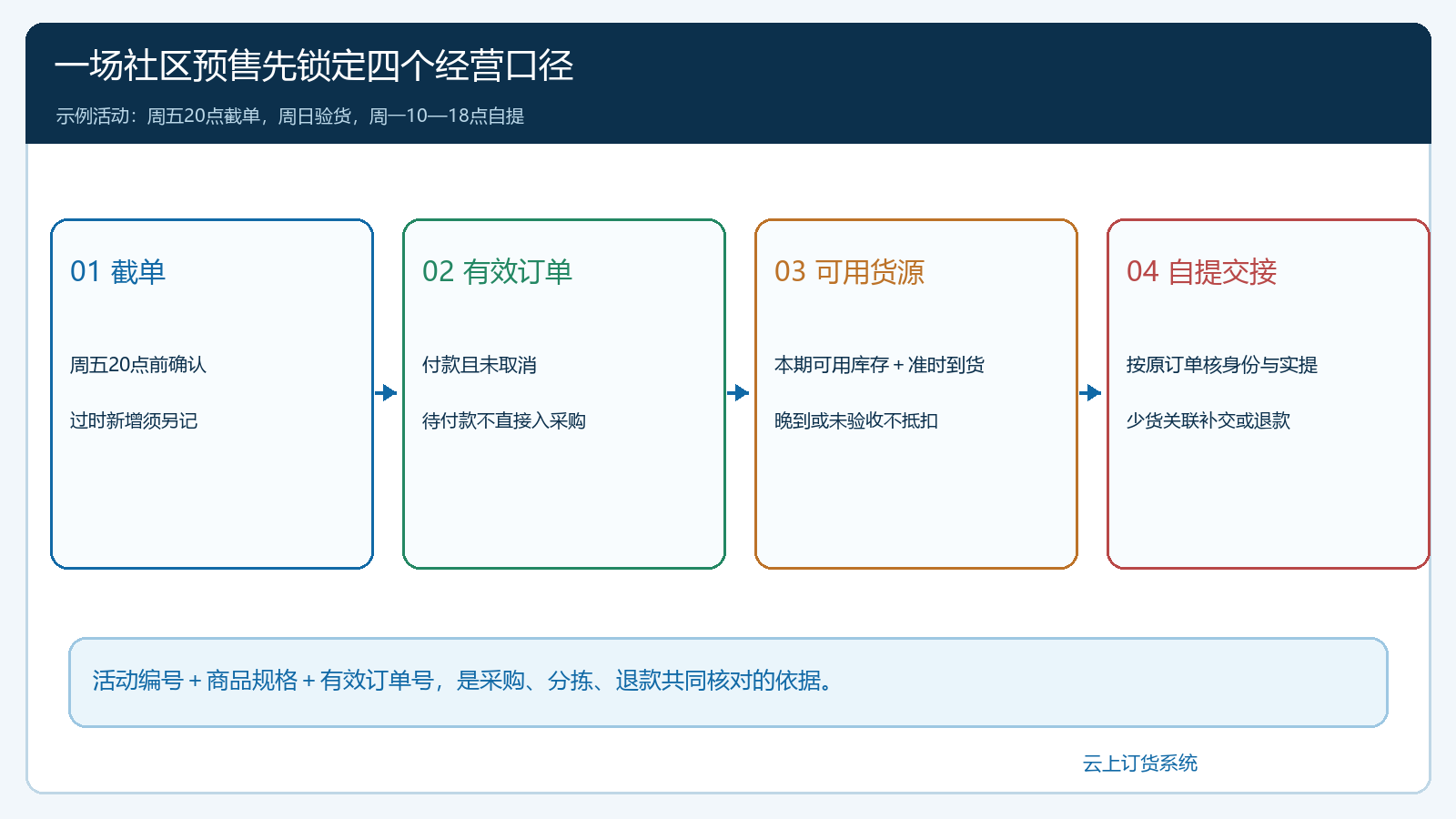Select the text 本期可用库存＋准时到货
The height and width of the screenshot is (819, 1456).
(x=879, y=365)
